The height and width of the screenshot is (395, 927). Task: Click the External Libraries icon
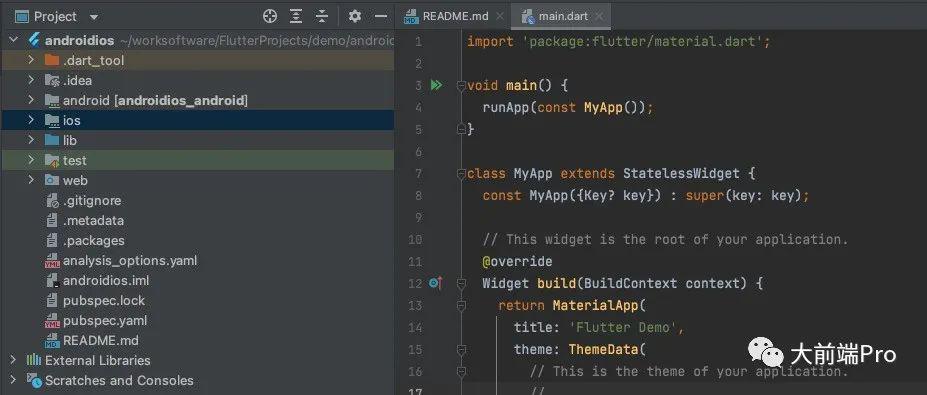[x=34, y=360]
